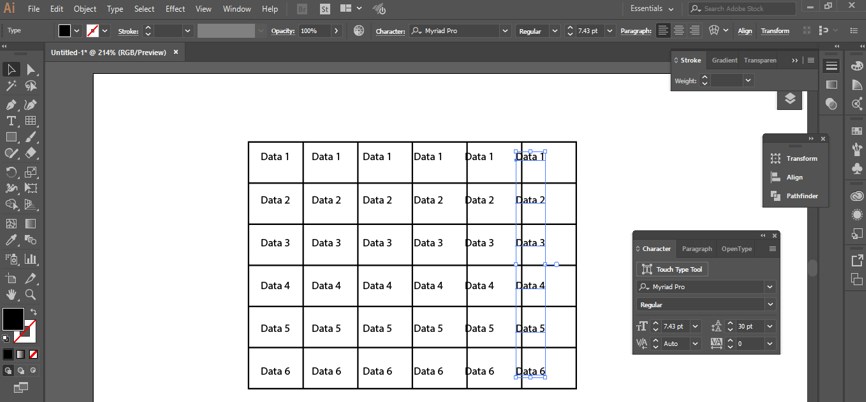Image resolution: width=866 pixels, height=402 pixels.
Task: Select the Mesh tool
Action: pos(11,224)
